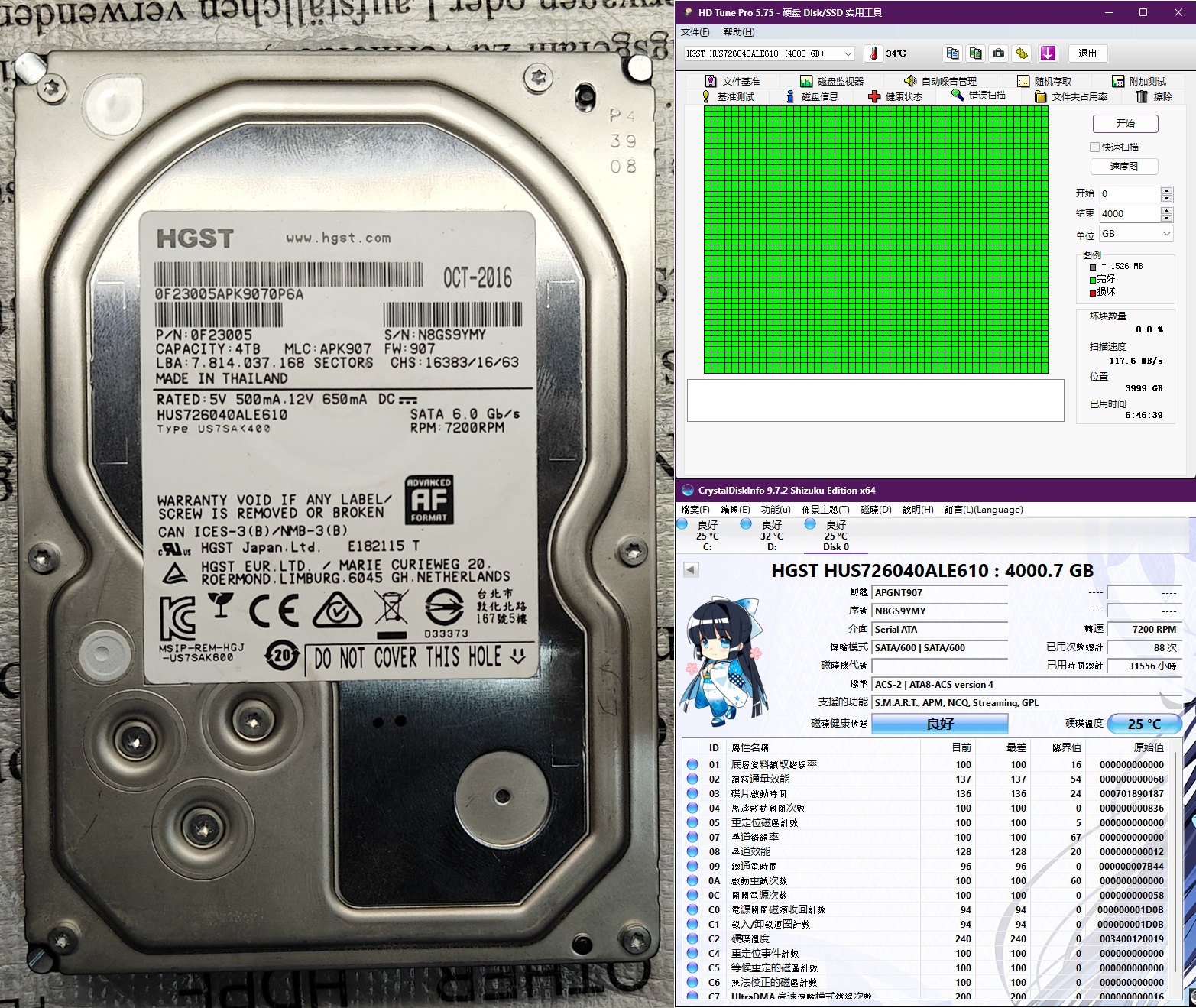The height and width of the screenshot is (1008, 1196).
Task: Click the firmware field showing APGNT907
Action: (x=940, y=593)
